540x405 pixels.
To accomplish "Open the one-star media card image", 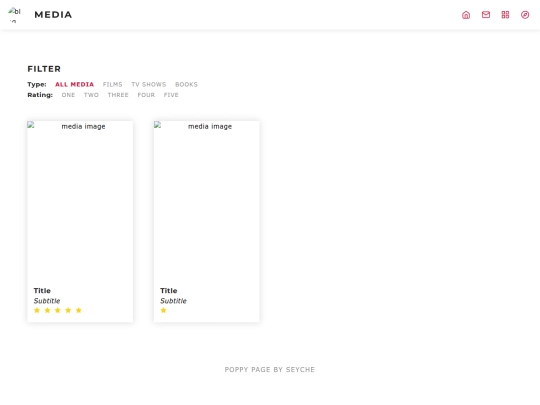I will [x=207, y=200].
